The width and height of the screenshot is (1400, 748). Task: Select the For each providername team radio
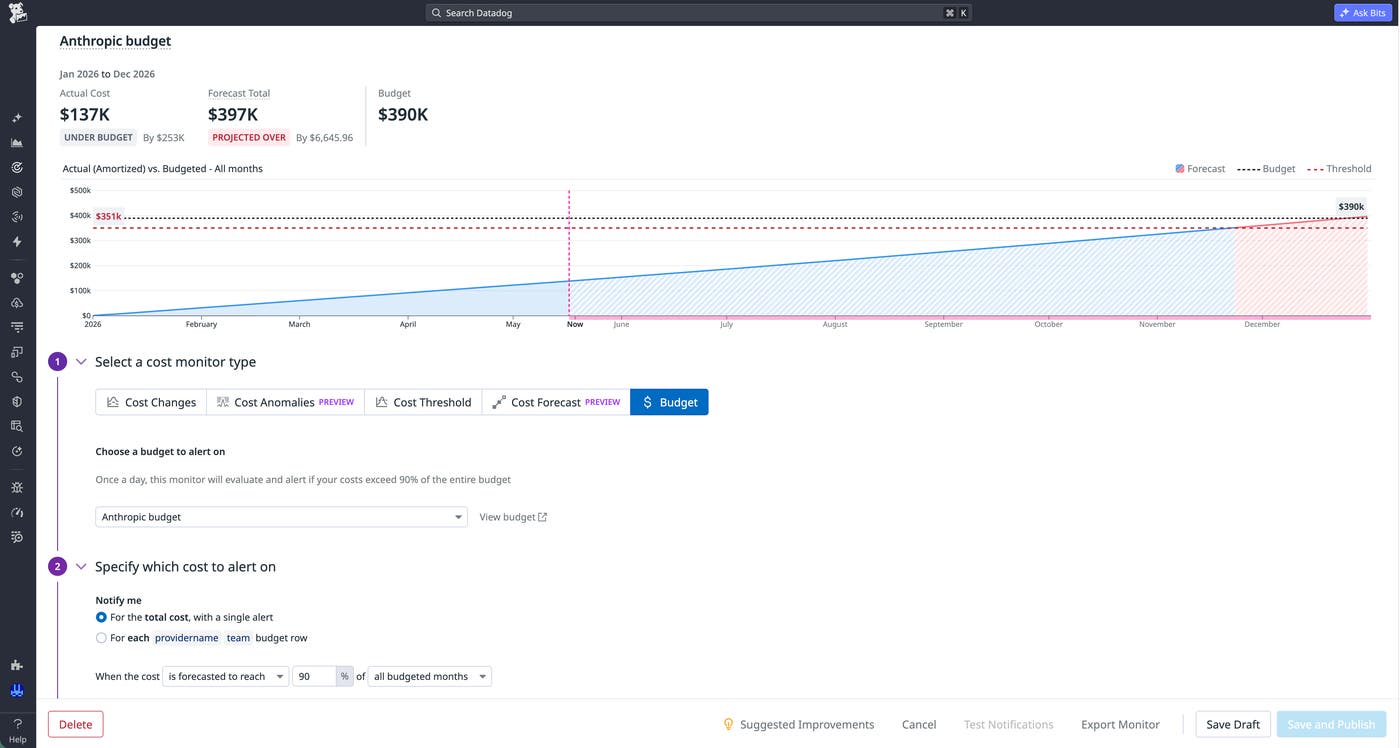101,638
